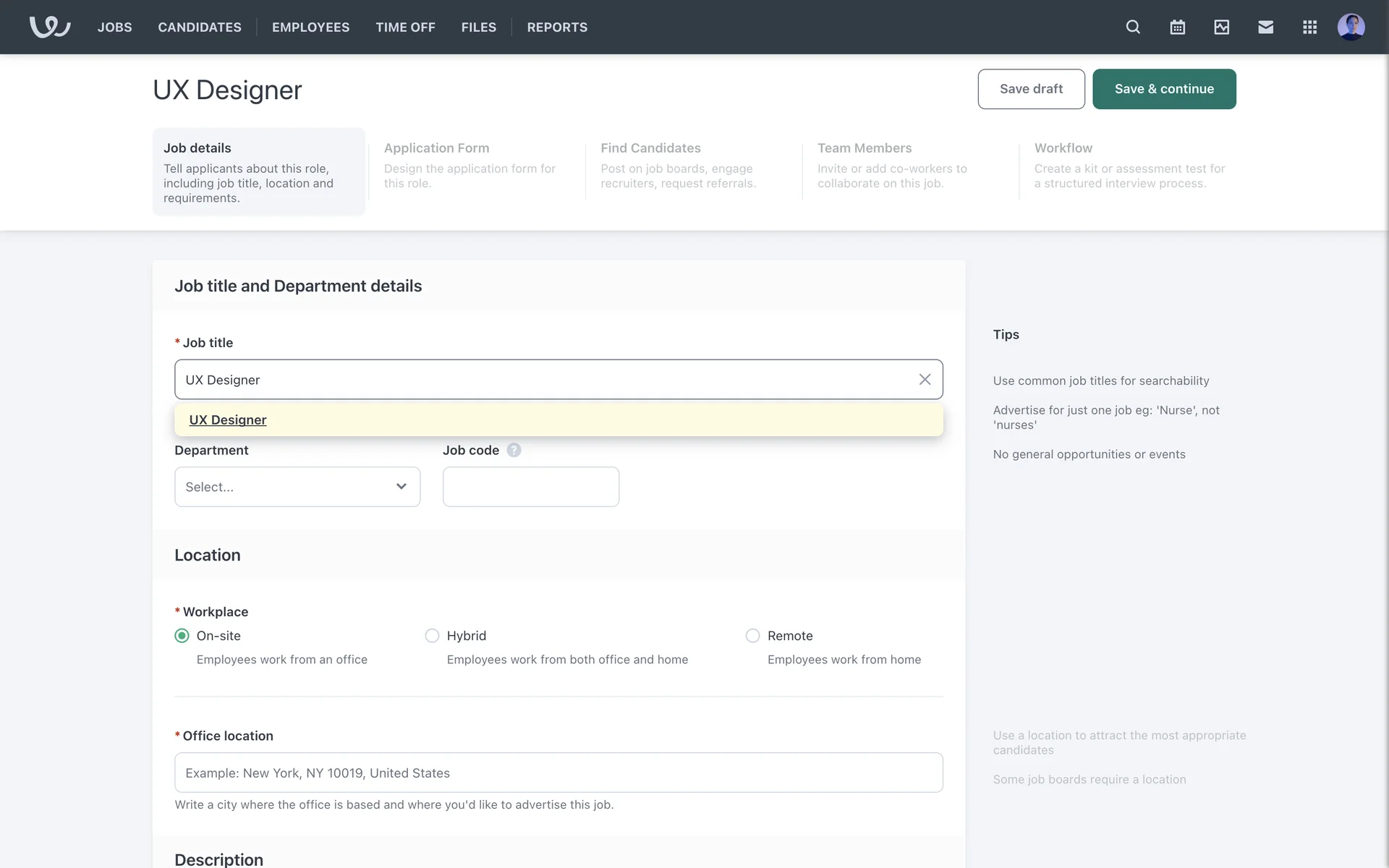This screenshot has width=1389, height=868.
Task: Click Save & continue
Action: pos(1164,89)
